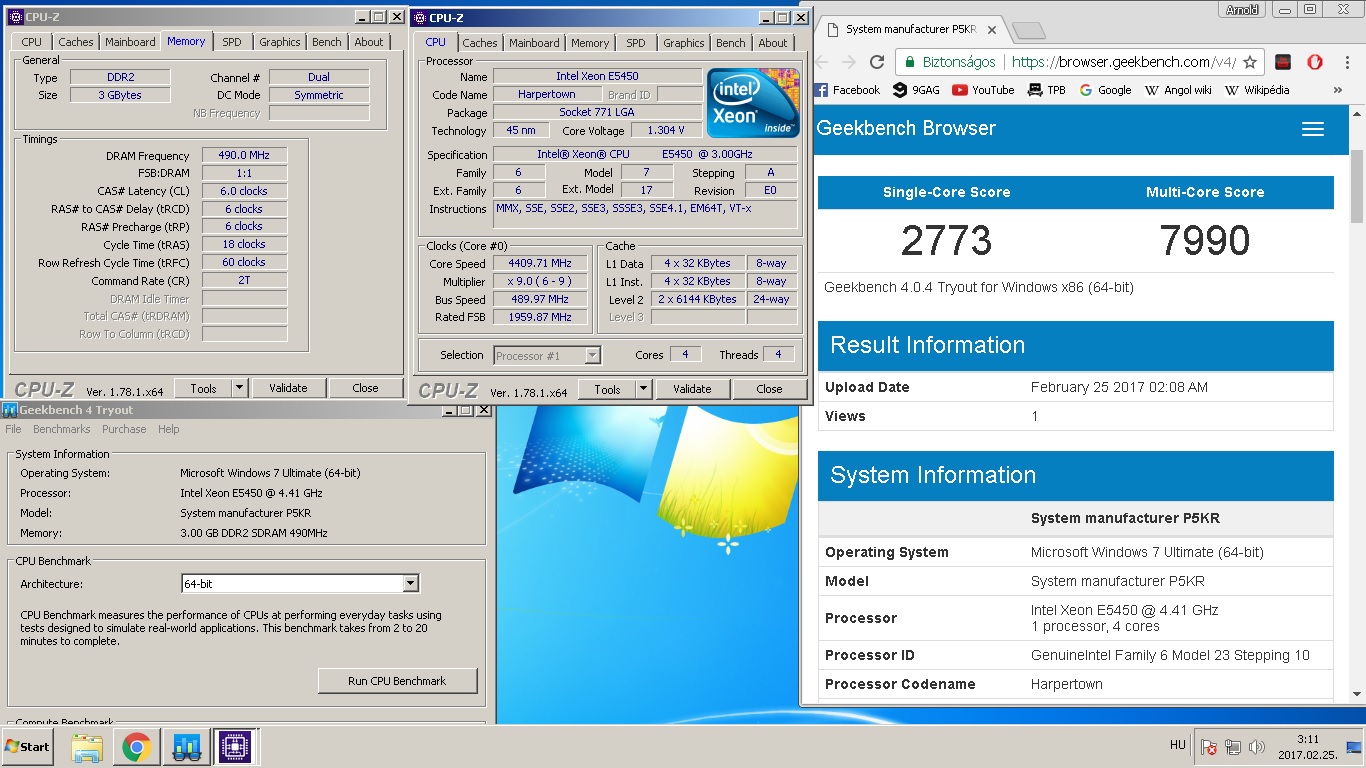Open Bench tab in right CPU-Z window

(x=731, y=43)
